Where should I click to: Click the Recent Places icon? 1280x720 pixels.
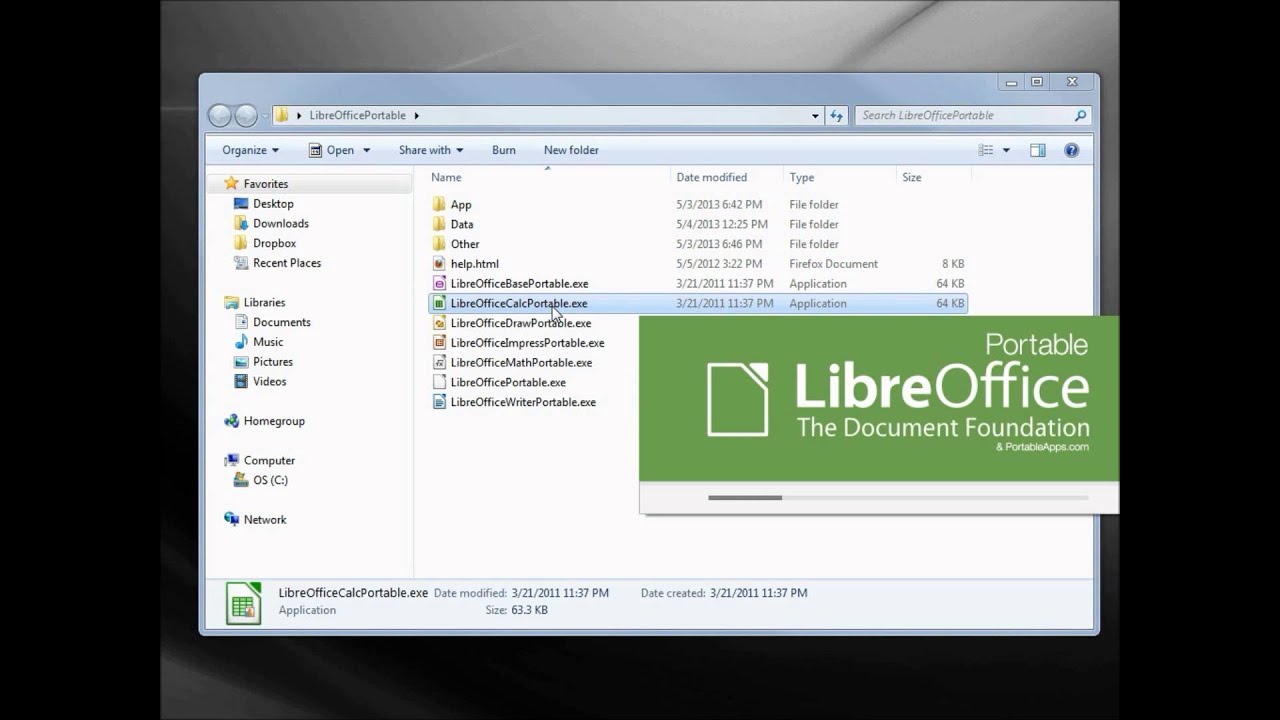point(240,263)
